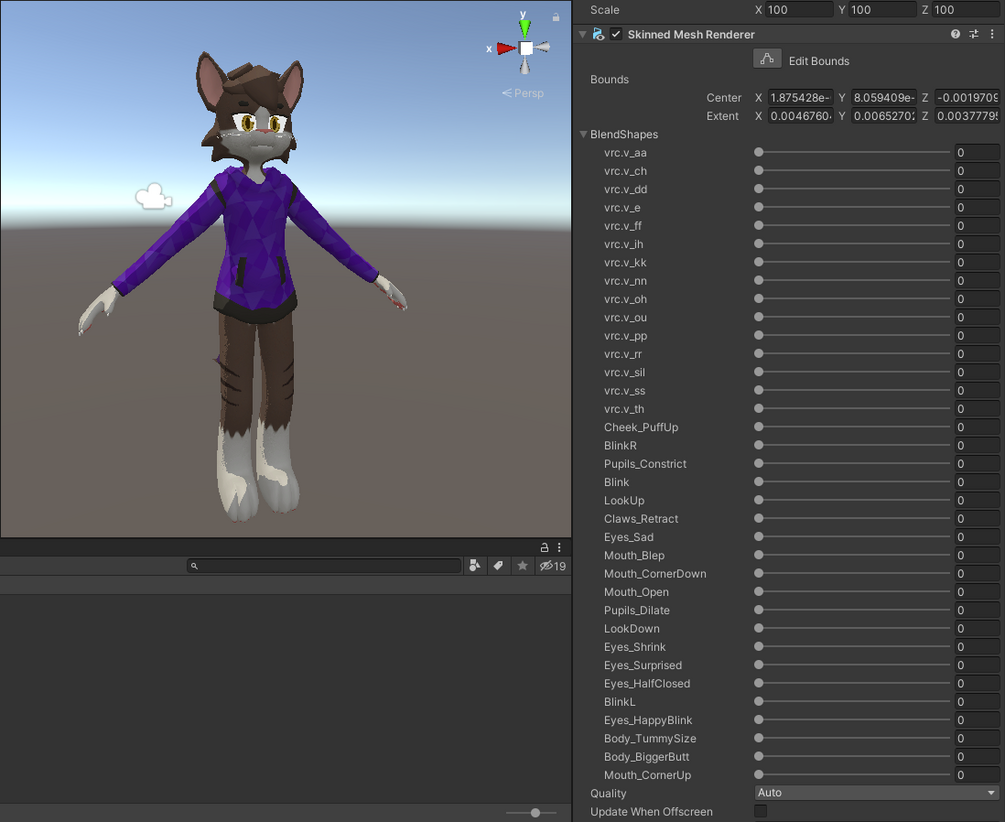This screenshot has width=1005, height=822.
Task: Enable Update When Offscreen checkbox
Action: pos(760,811)
